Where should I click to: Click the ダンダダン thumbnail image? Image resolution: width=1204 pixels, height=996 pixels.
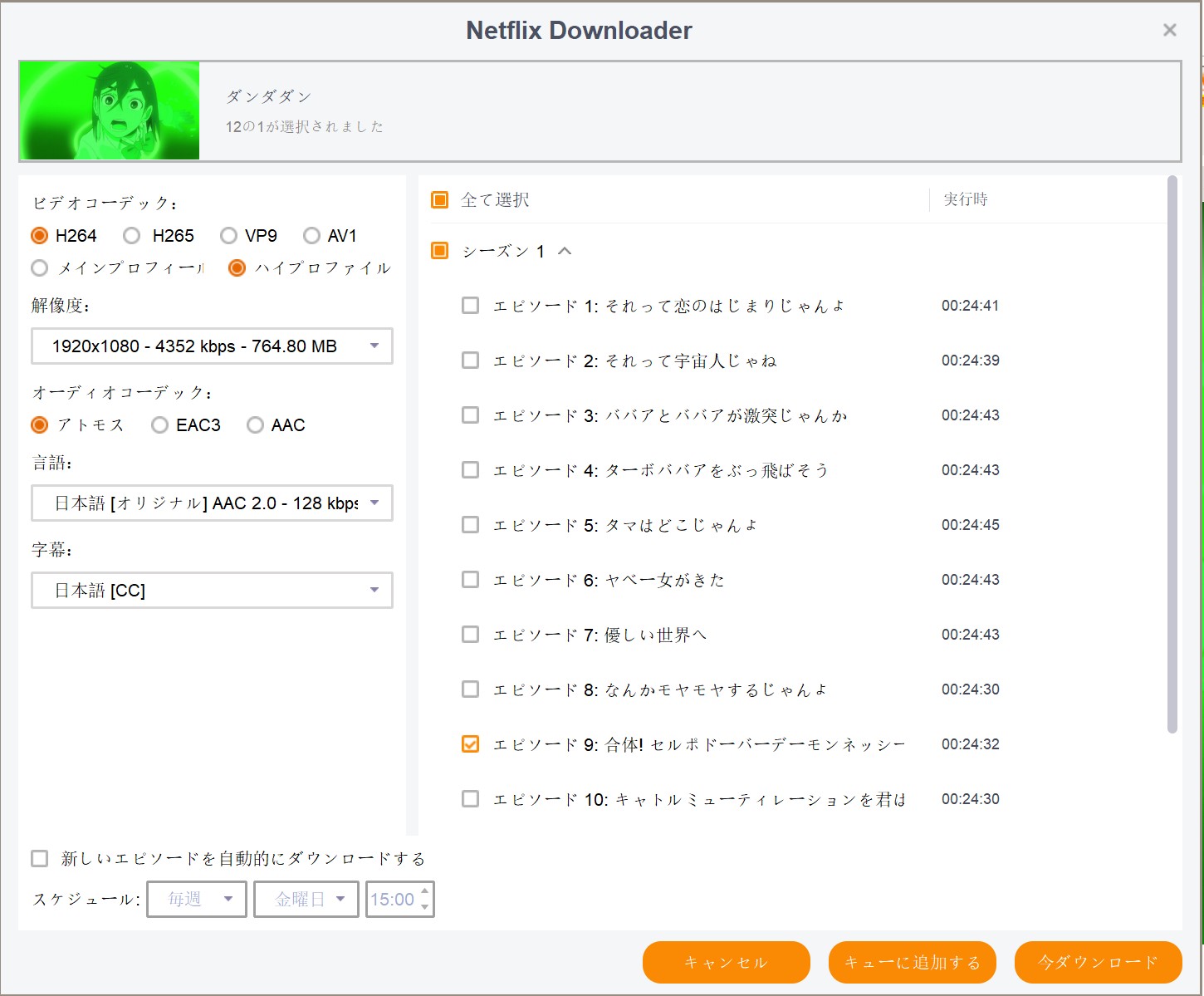(110, 110)
